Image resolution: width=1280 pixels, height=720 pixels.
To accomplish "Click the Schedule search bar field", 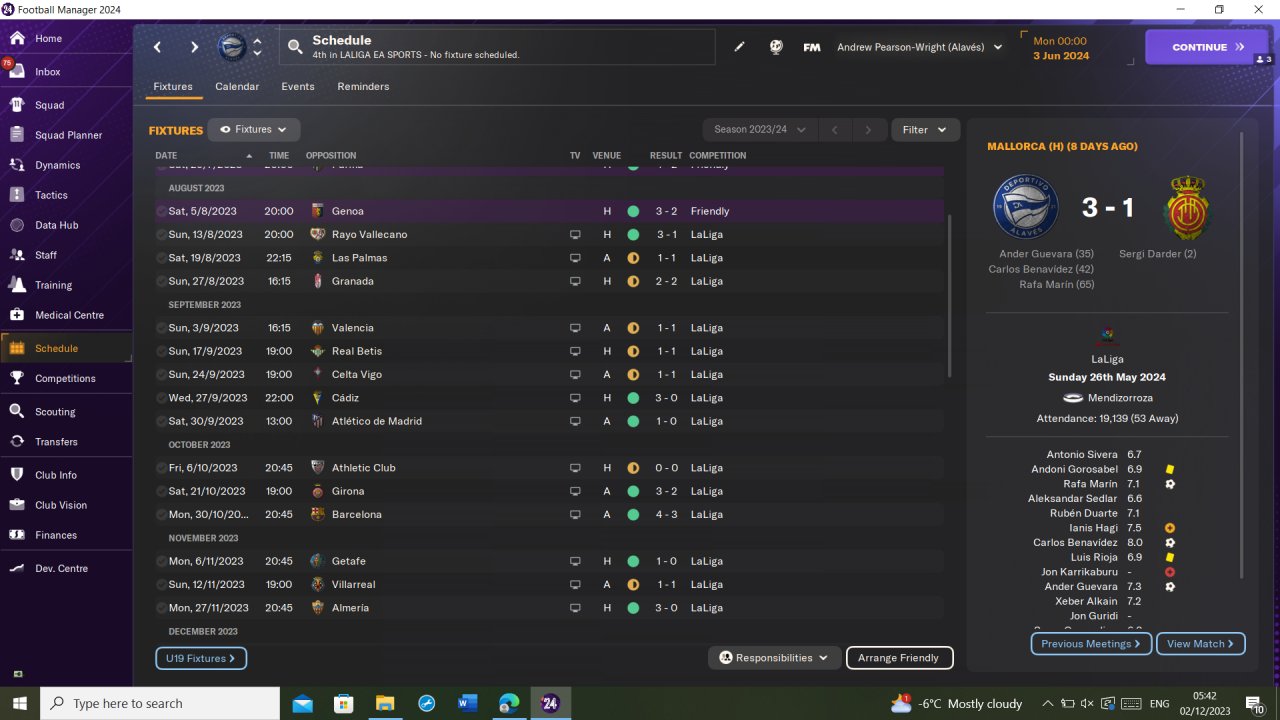I will (x=498, y=47).
